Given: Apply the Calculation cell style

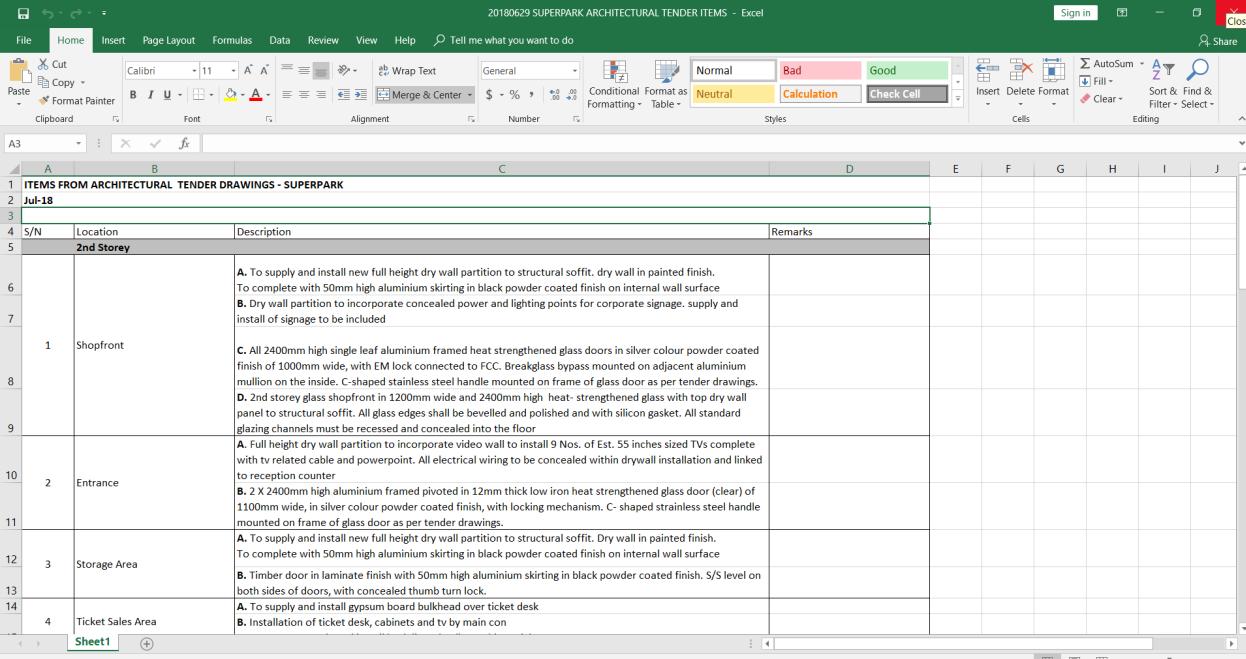Looking at the screenshot, I should click(x=819, y=94).
